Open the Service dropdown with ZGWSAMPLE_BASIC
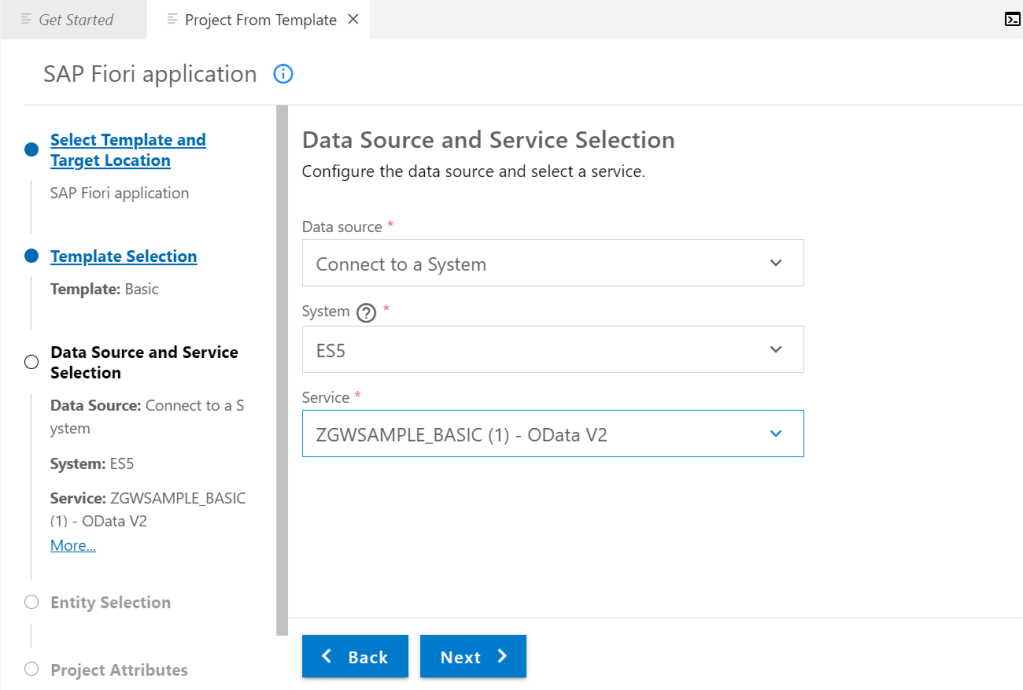Screen dimensions: 1023x690 (552, 434)
